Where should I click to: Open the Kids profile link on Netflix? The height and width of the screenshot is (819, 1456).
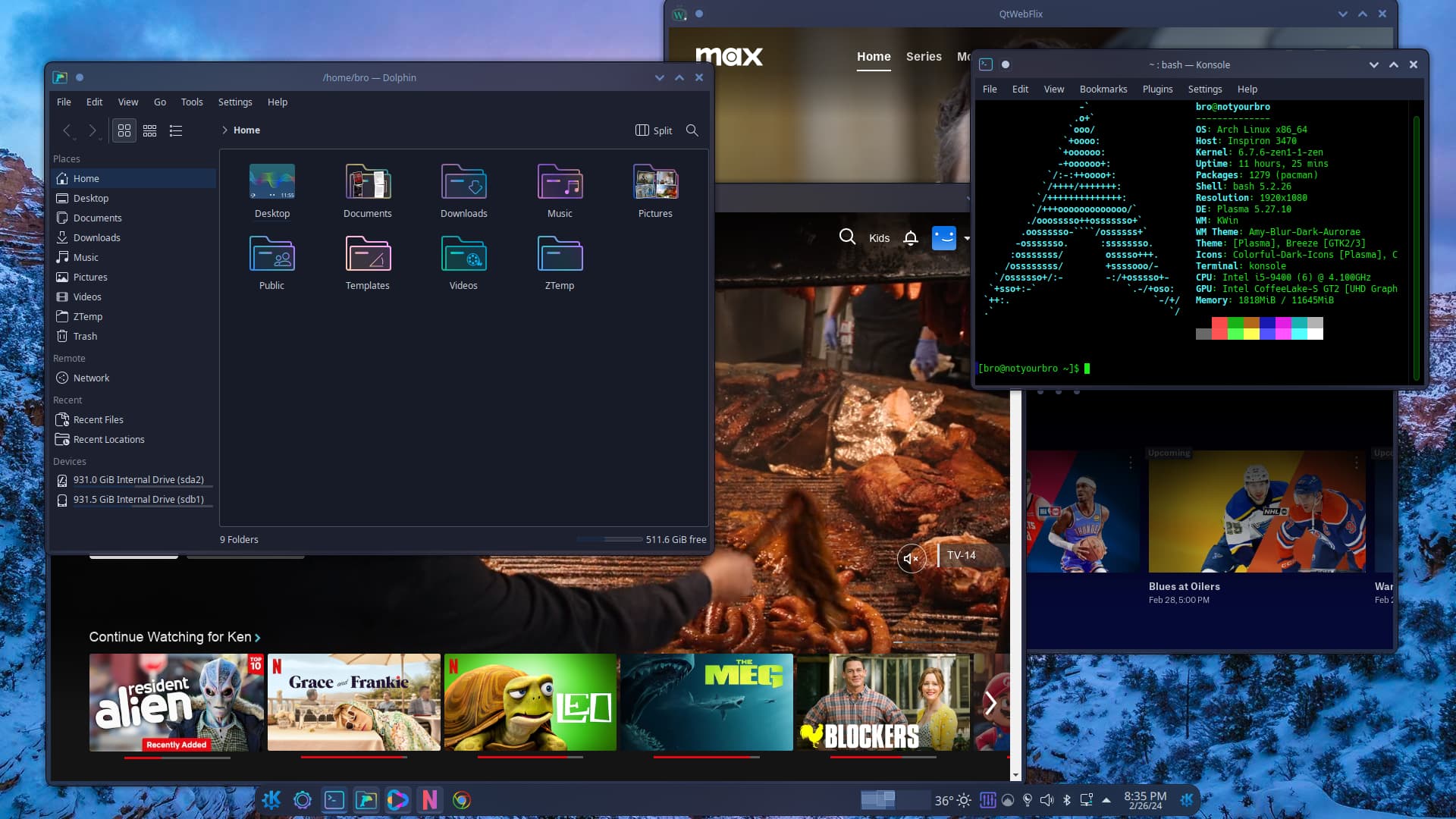click(879, 238)
